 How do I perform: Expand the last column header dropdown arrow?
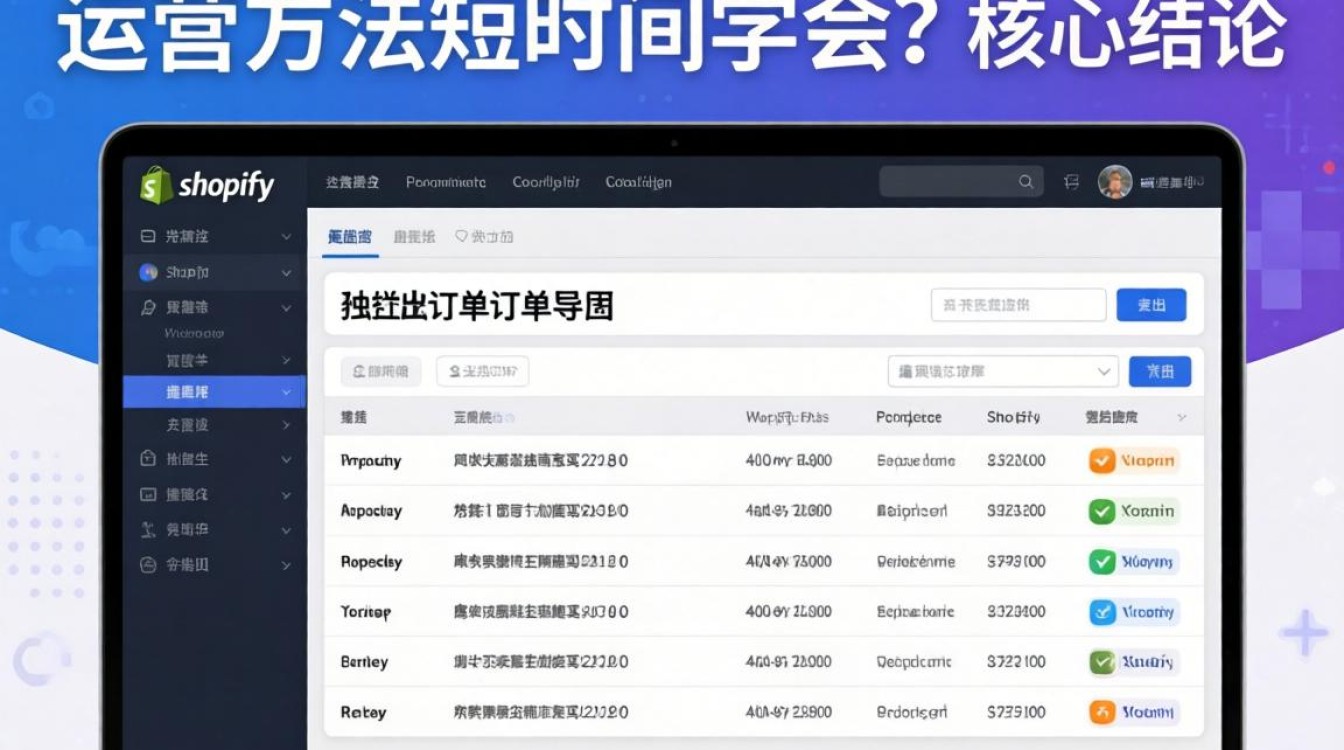[x=1182, y=418]
